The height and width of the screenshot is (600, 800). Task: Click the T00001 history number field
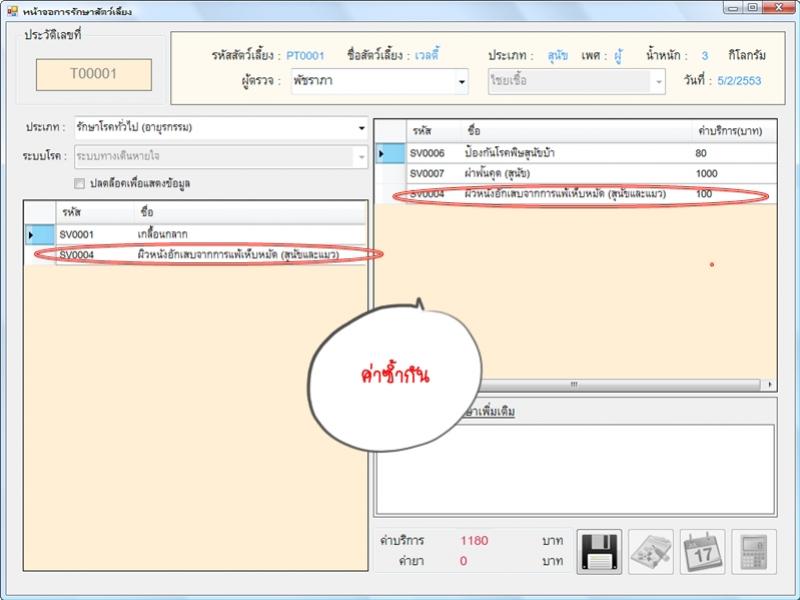(x=94, y=74)
